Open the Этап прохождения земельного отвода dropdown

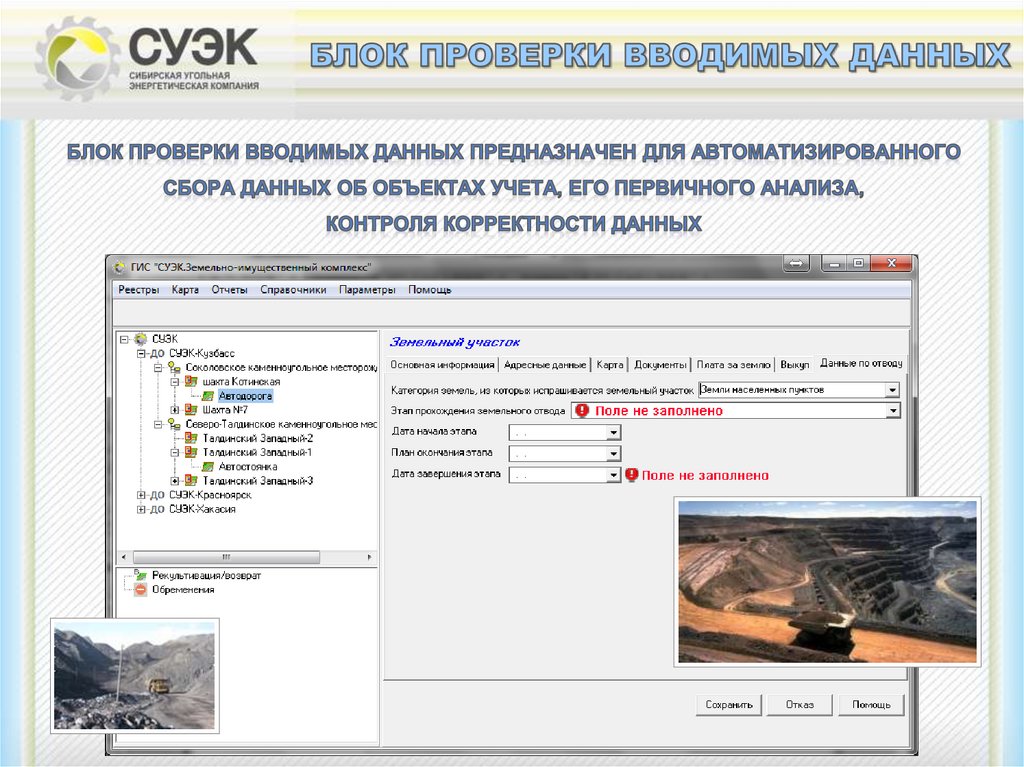click(x=893, y=410)
